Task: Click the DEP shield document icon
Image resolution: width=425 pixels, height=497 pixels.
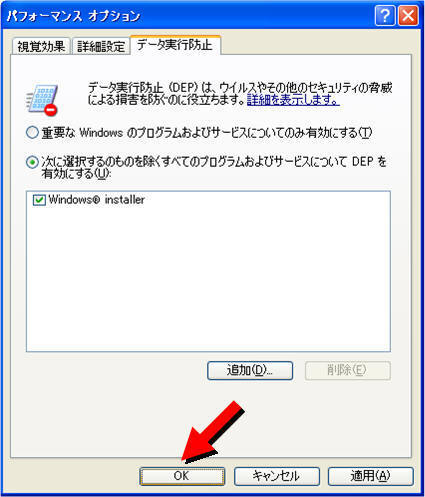Action: tap(42, 100)
